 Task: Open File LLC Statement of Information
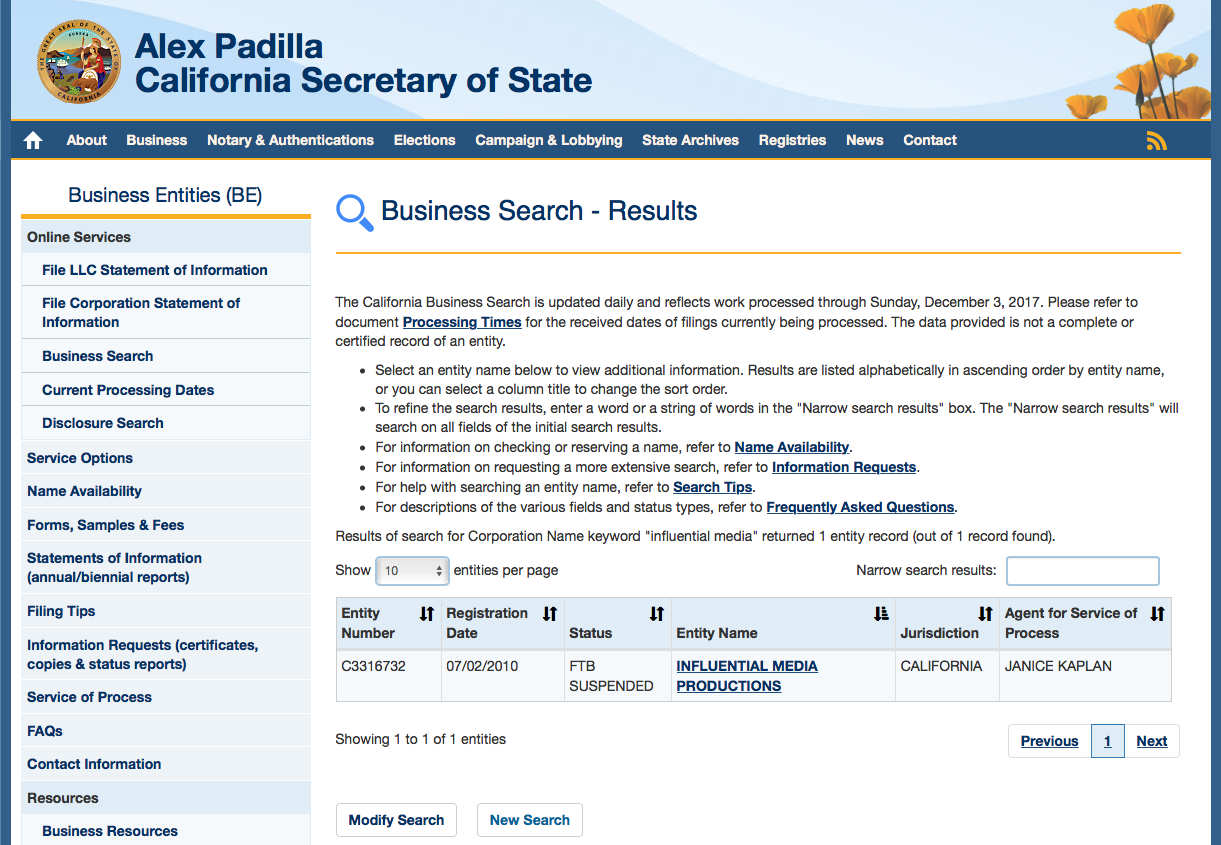tap(155, 270)
